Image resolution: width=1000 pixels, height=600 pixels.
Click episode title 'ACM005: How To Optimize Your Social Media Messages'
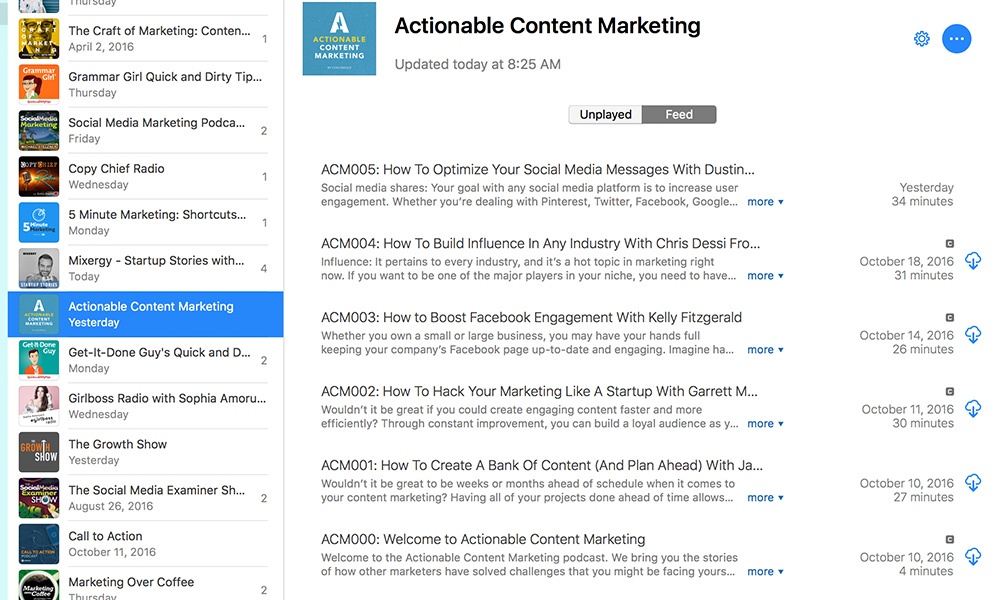point(538,169)
